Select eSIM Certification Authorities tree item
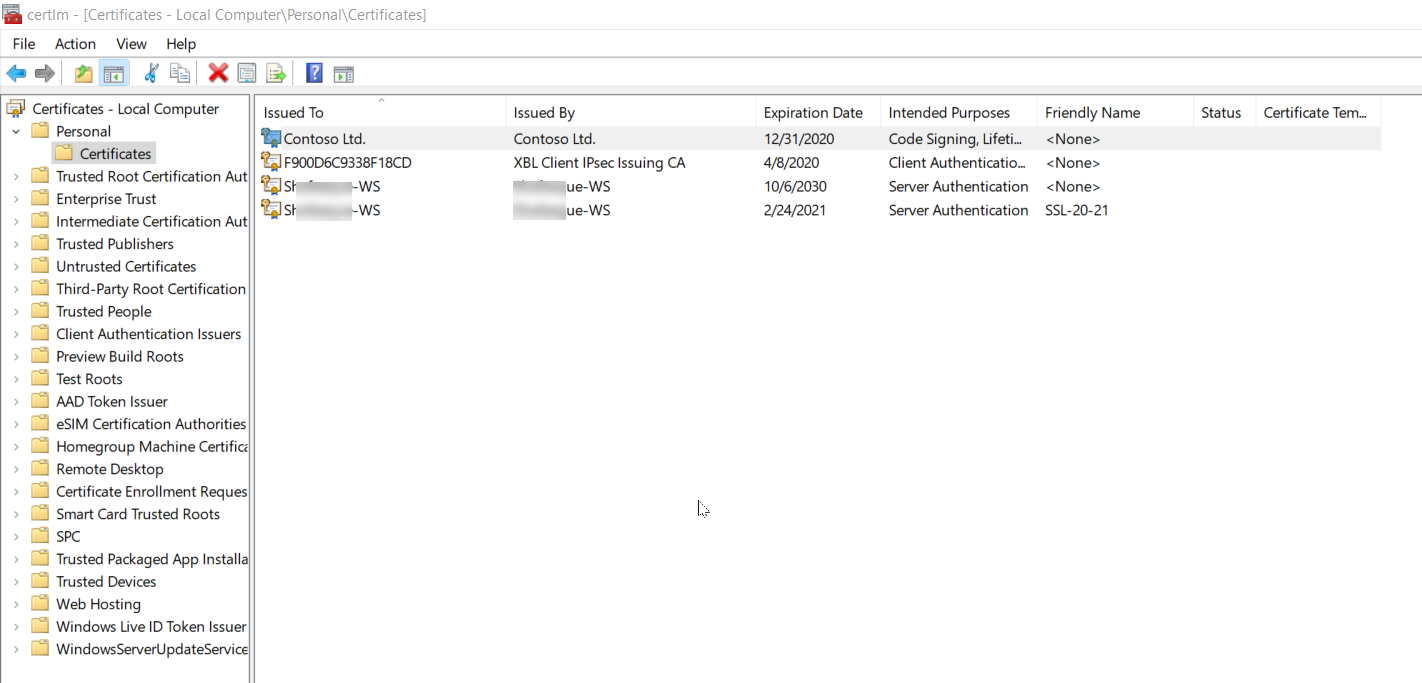Viewport: 1422px width, 683px height. tap(151, 424)
